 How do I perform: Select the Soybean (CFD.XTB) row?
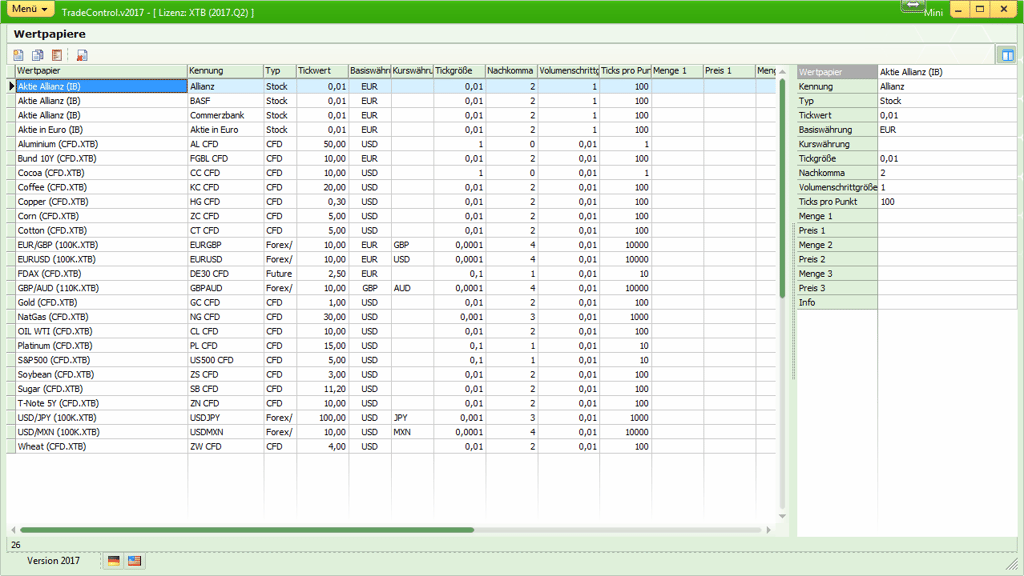[391, 374]
